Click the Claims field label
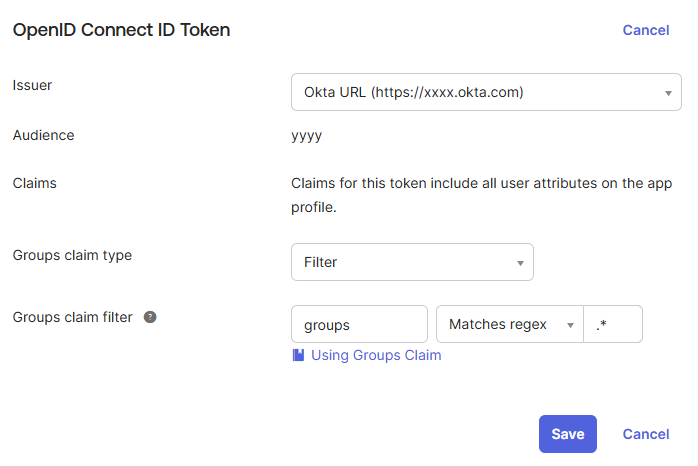 (34, 183)
